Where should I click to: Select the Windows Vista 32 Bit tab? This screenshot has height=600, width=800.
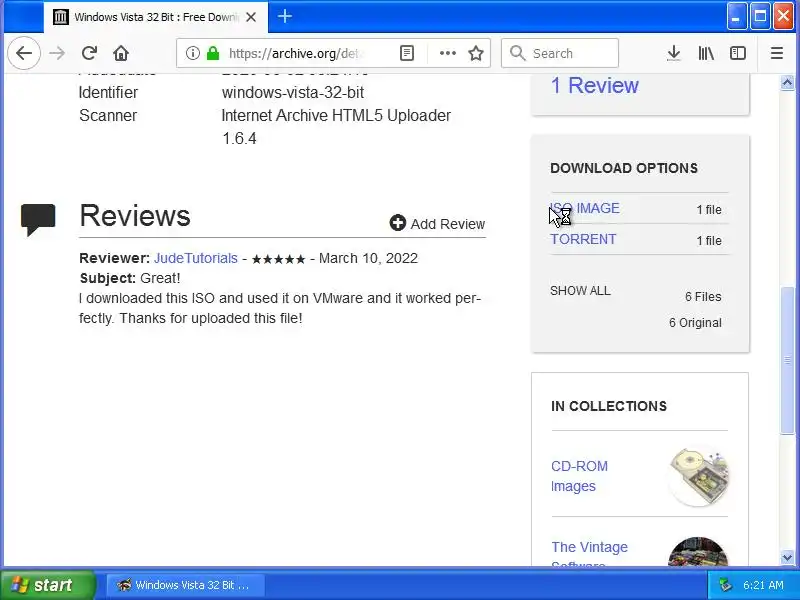click(x=156, y=17)
